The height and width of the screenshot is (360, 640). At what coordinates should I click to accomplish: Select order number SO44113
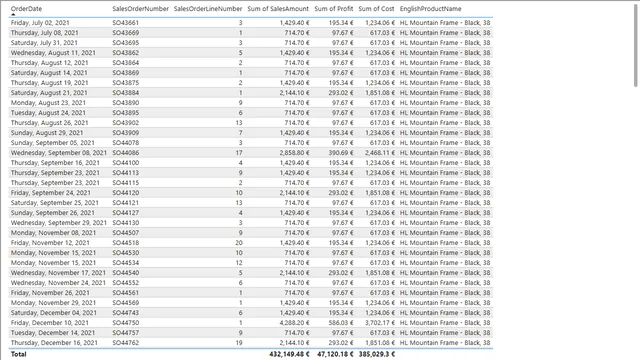tap(126, 173)
